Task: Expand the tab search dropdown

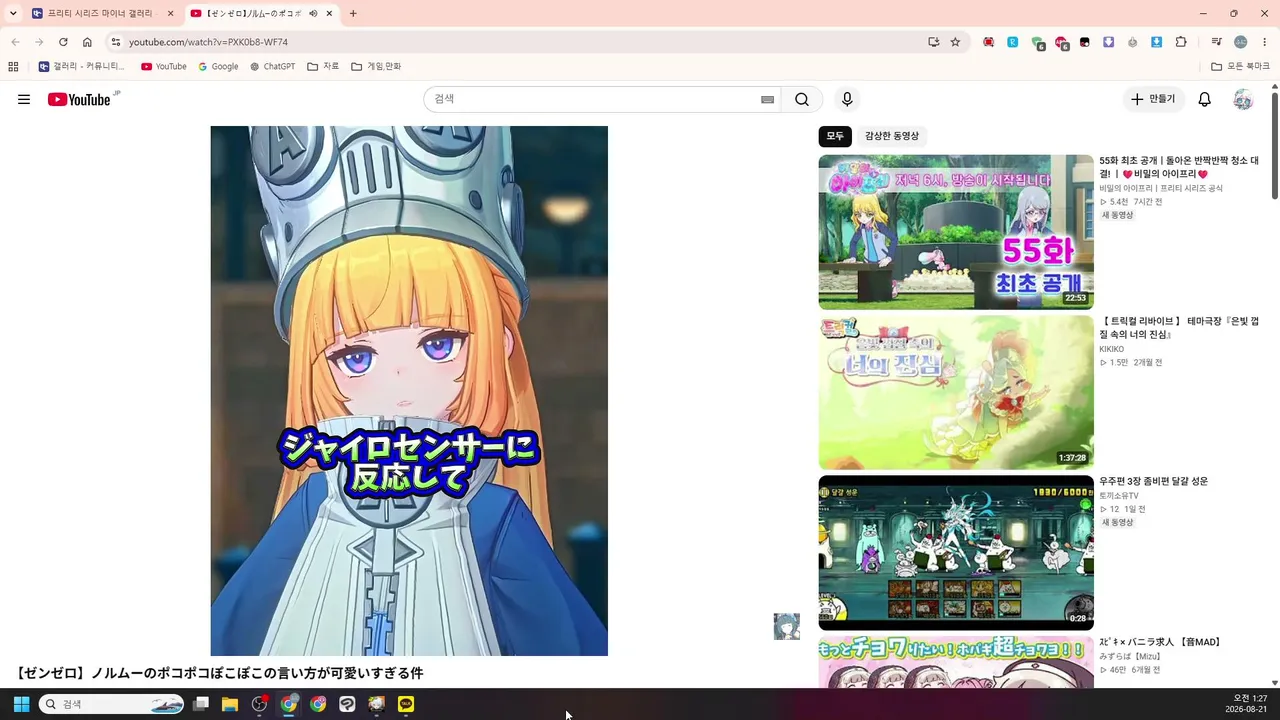Action: [13, 14]
